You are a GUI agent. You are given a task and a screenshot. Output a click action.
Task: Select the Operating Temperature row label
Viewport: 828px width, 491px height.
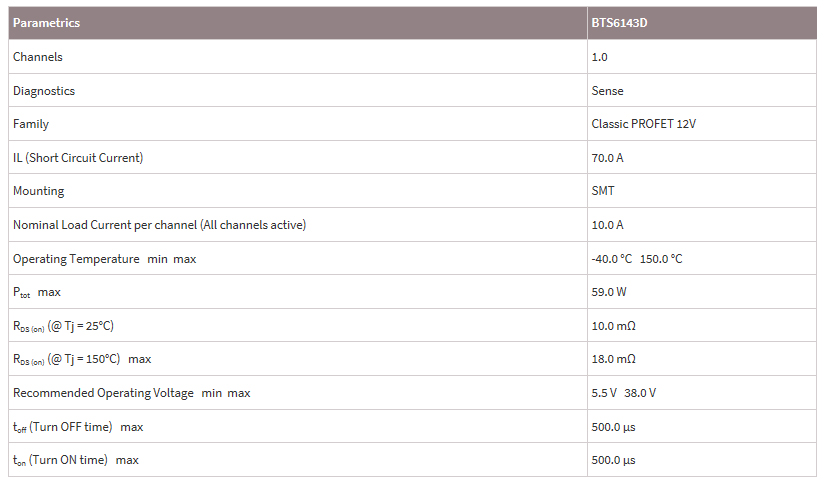(76, 259)
